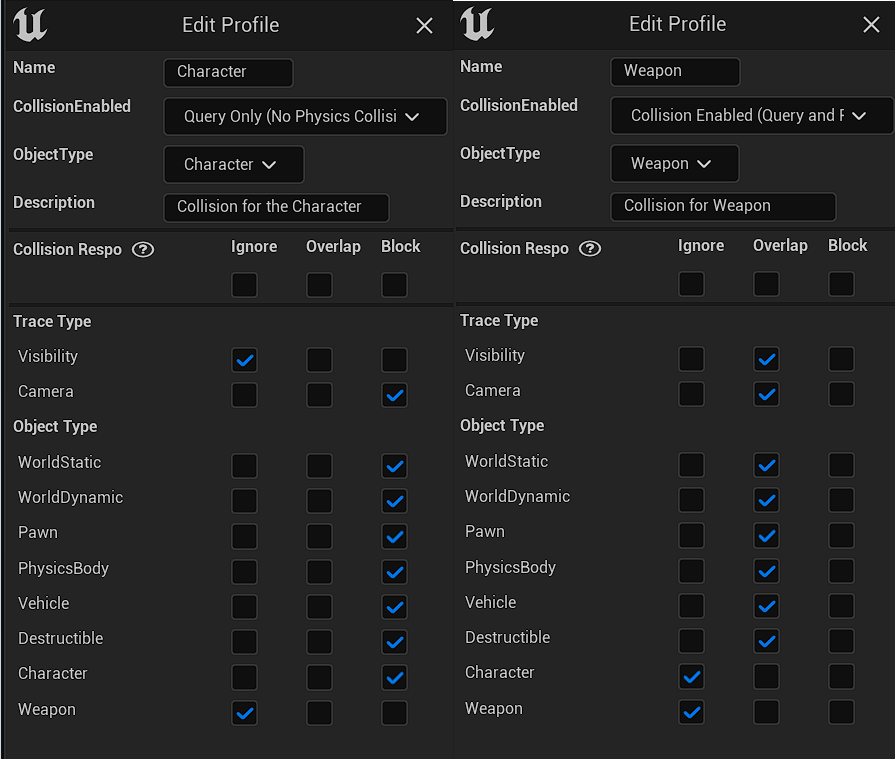Click the Unreal logo in the Character profile window
This screenshot has height=759, width=895.
pos(30,25)
